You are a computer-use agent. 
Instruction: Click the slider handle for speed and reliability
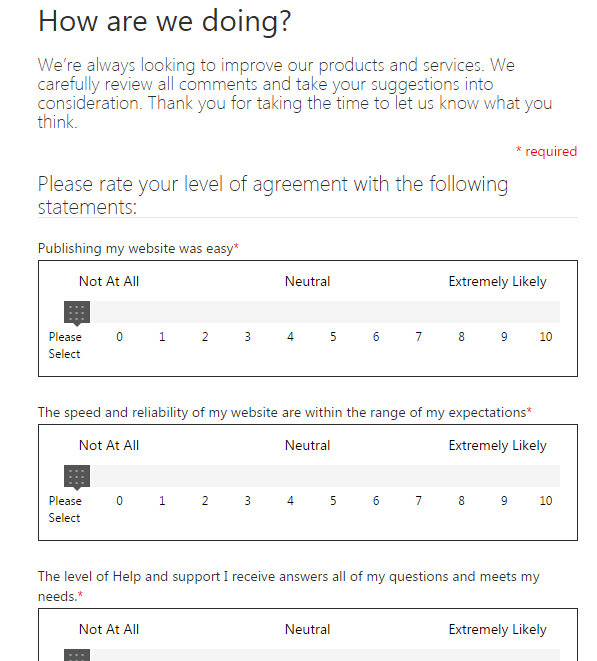pos(77,477)
